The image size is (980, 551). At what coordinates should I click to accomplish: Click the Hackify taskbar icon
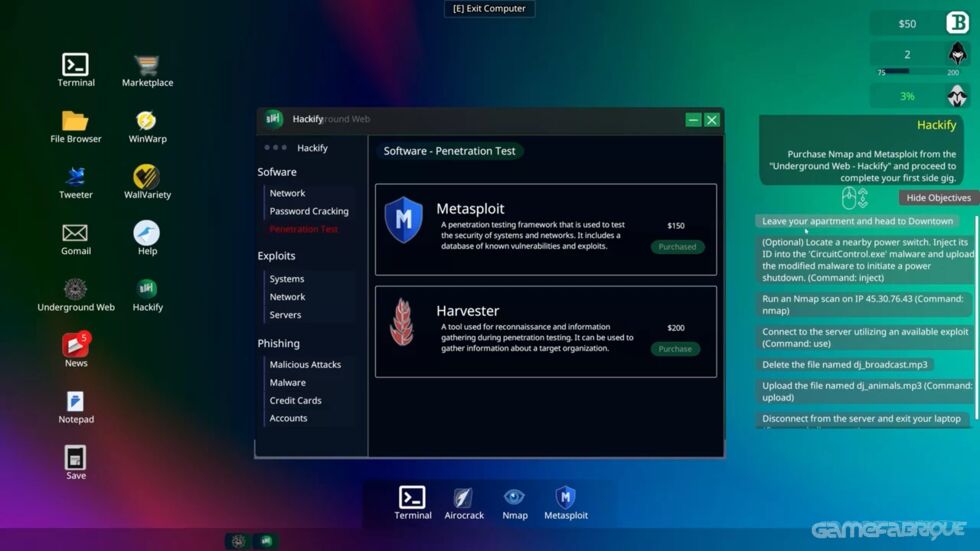(x=267, y=541)
